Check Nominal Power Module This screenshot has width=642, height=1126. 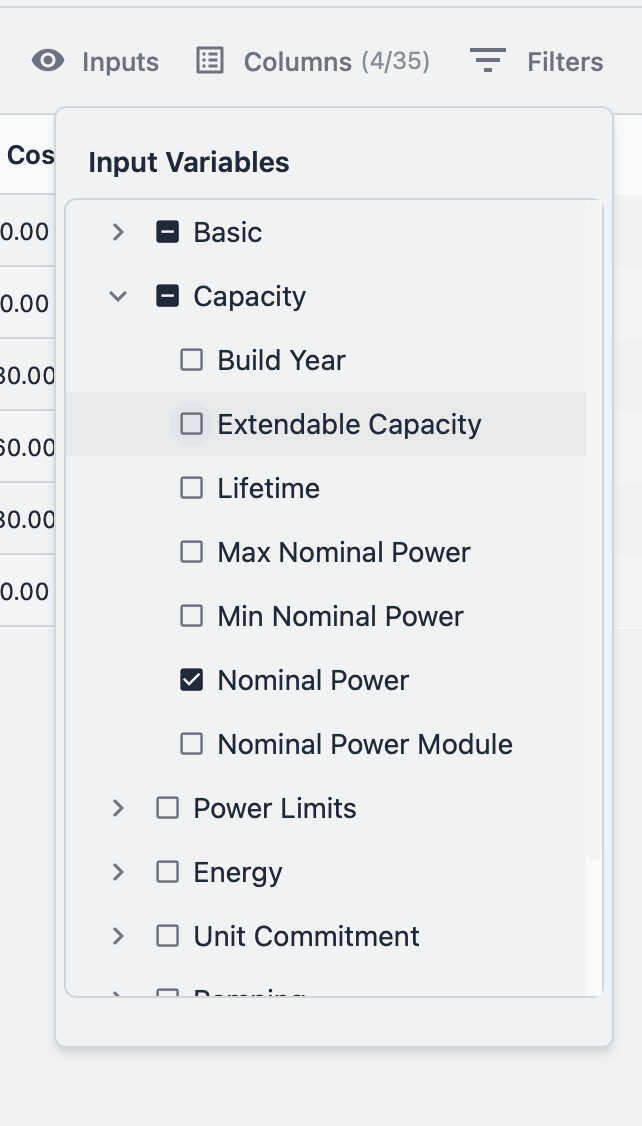pos(191,743)
